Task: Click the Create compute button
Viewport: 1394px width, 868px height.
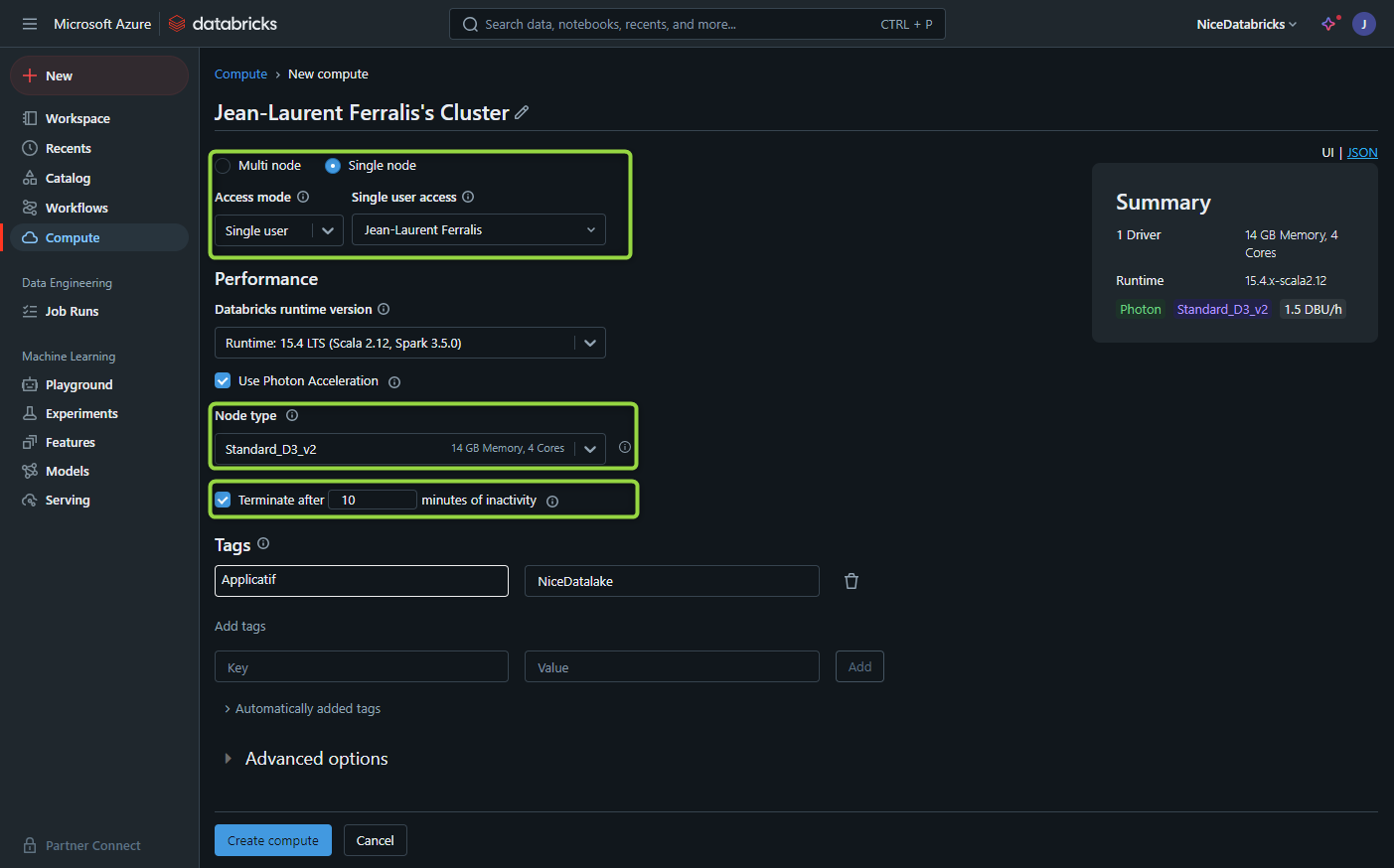Action: tap(273, 840)
